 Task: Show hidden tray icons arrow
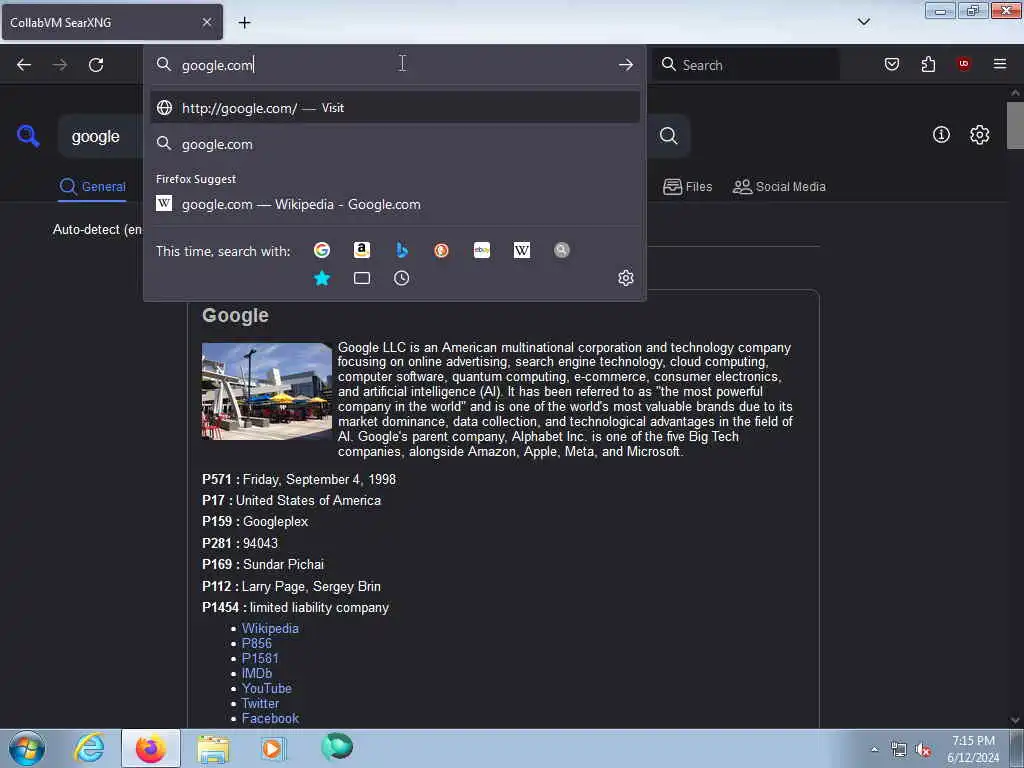(x=874, y=750)
